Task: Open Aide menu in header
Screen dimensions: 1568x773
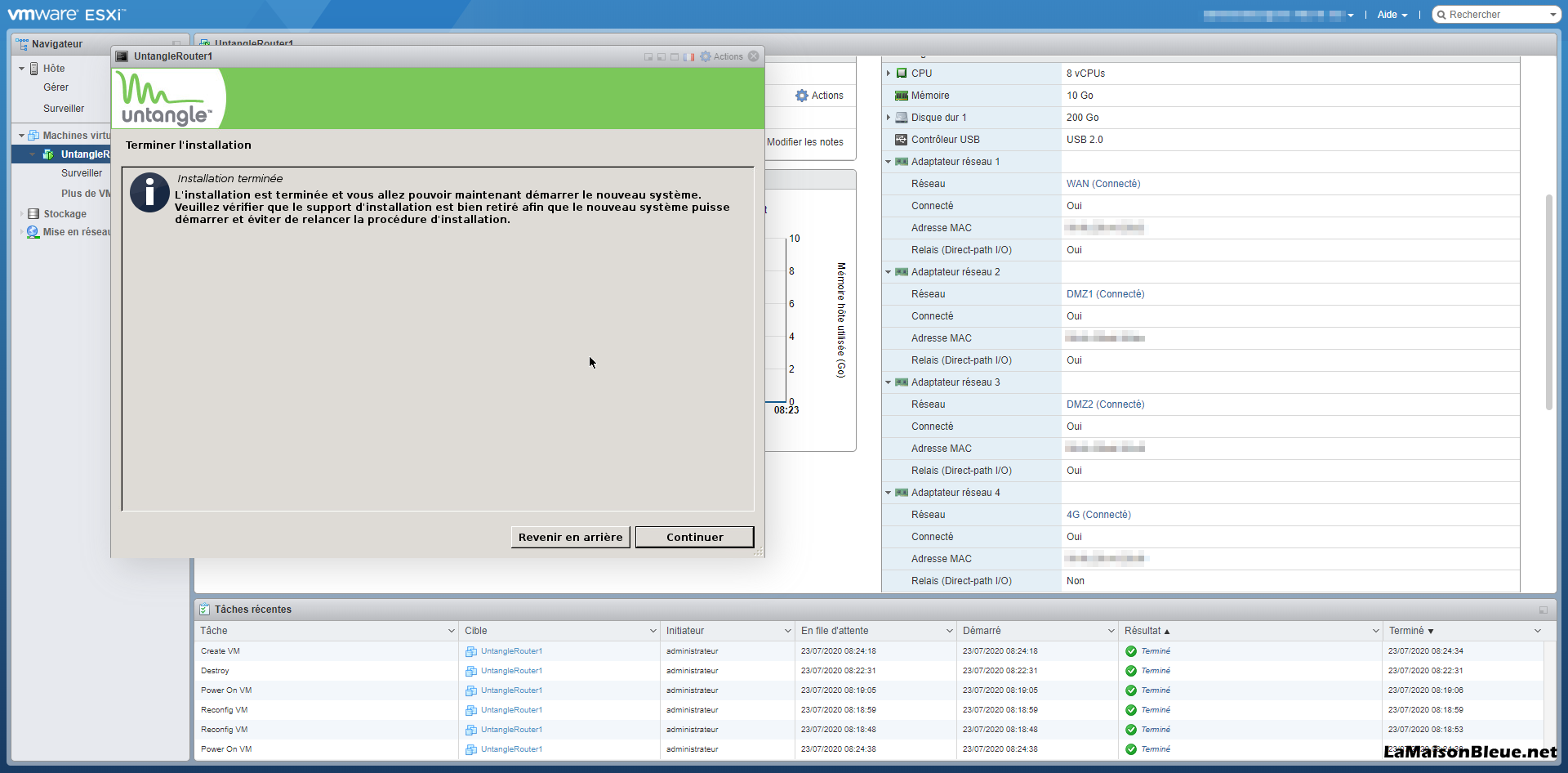Action: tap(1392, 15)
